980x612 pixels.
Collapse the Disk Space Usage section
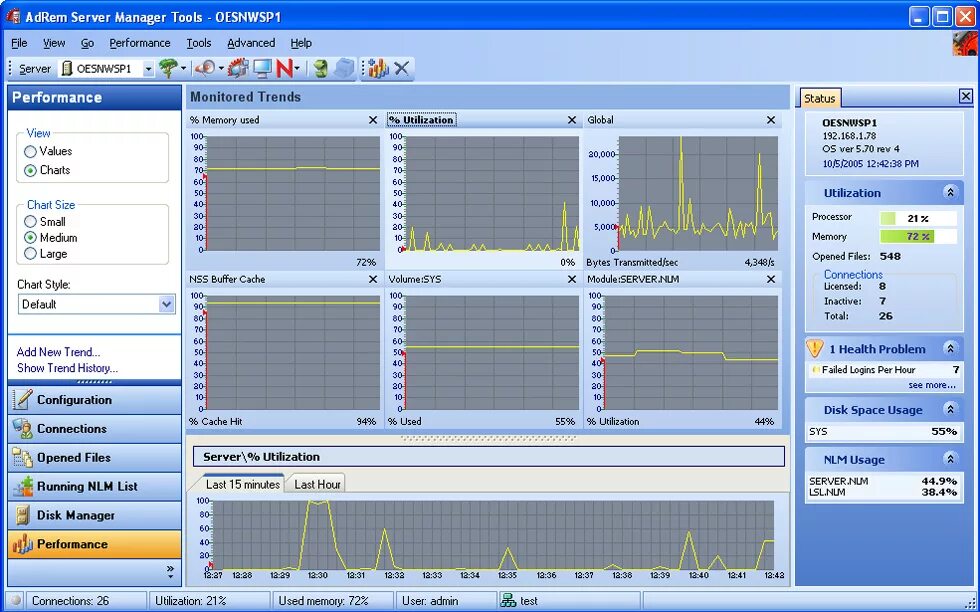[950, 409]
